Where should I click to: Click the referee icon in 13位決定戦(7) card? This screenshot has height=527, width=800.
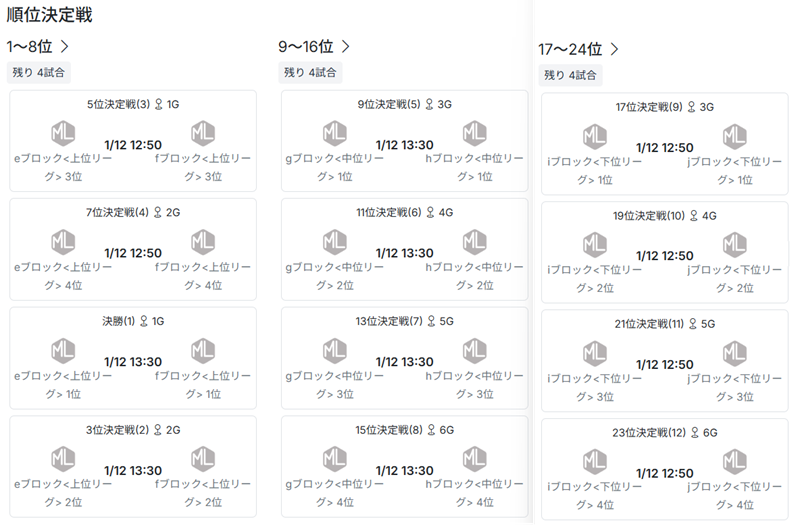pos(430,321)
